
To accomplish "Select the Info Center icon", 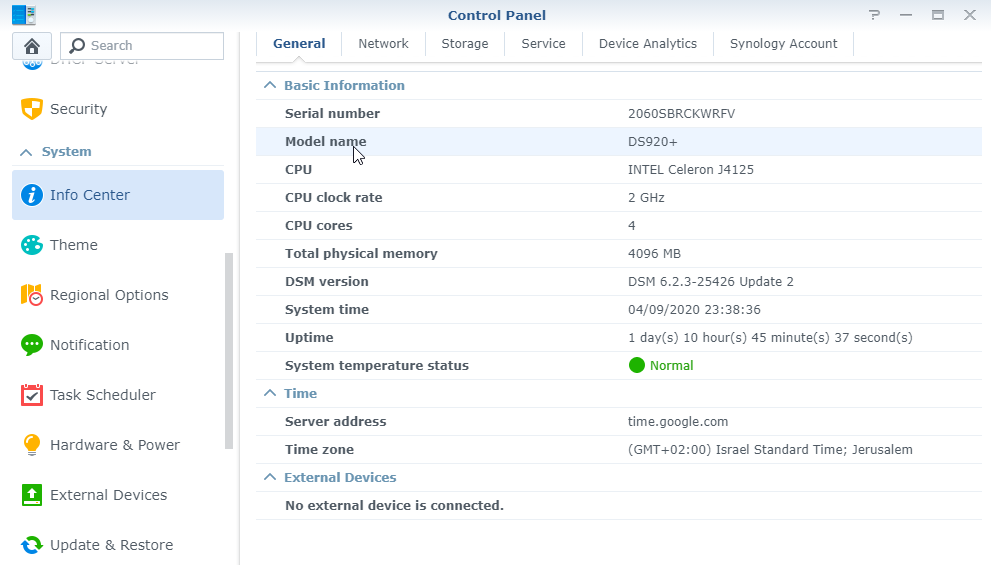I will click(x=32, y=195).
